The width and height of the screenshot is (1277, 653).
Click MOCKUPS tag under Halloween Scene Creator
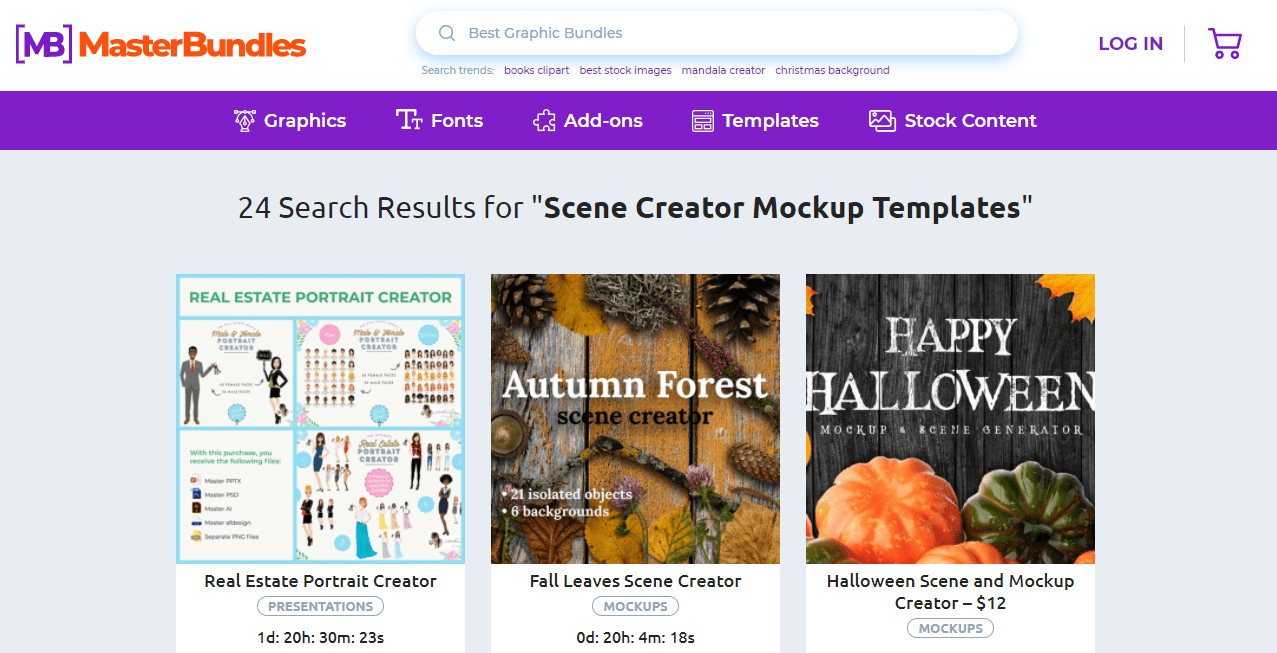[x=950, y=628]
